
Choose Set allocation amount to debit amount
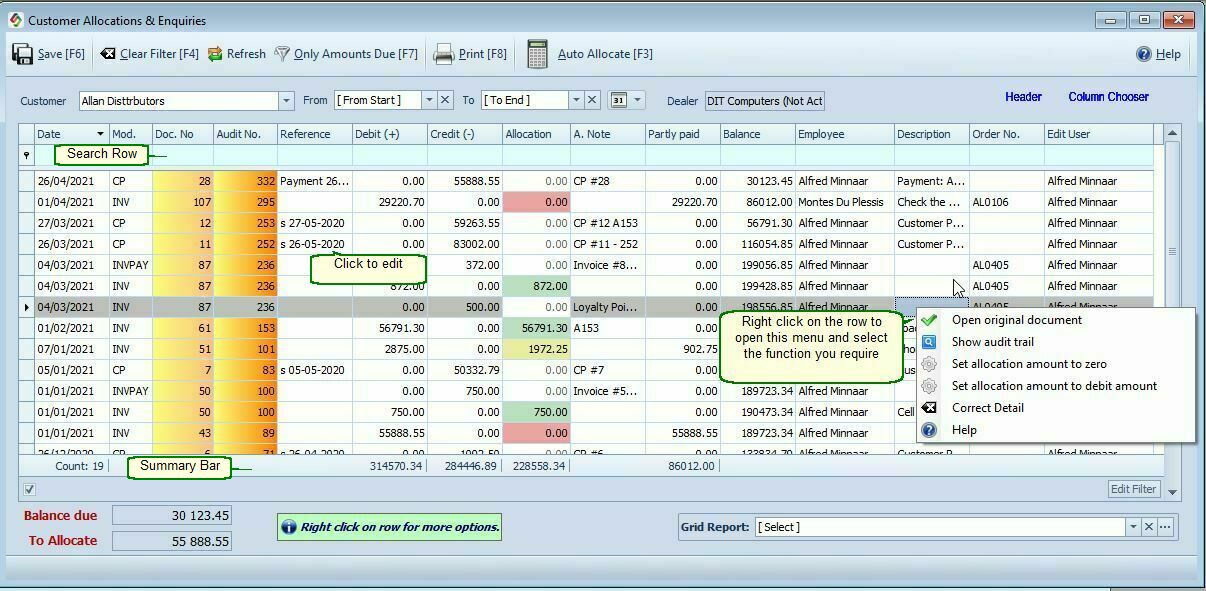1054,386
